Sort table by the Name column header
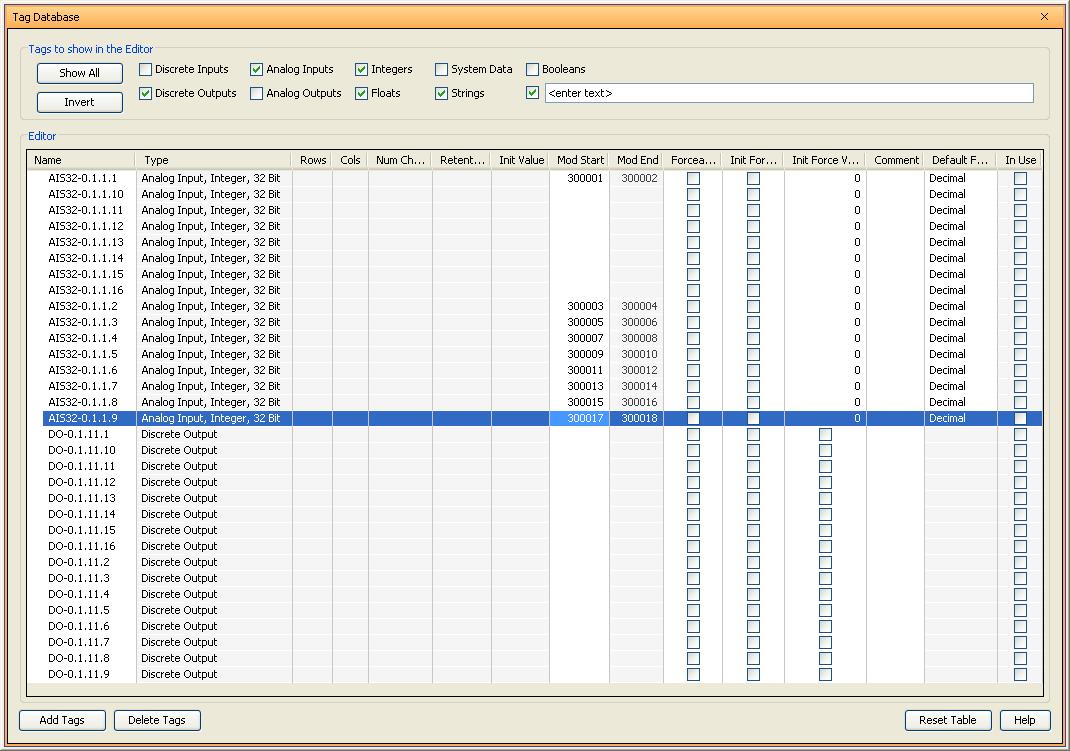This screenshot has height=751, width=1070. [80, 160]
